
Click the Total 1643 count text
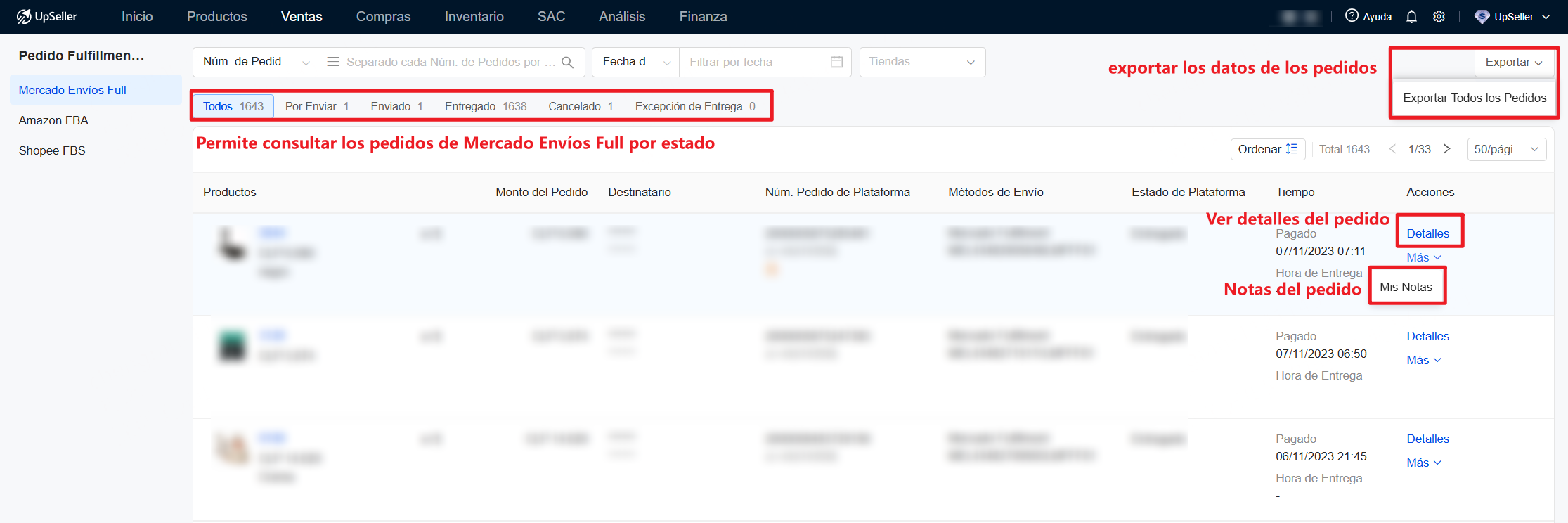(1344, 149)
